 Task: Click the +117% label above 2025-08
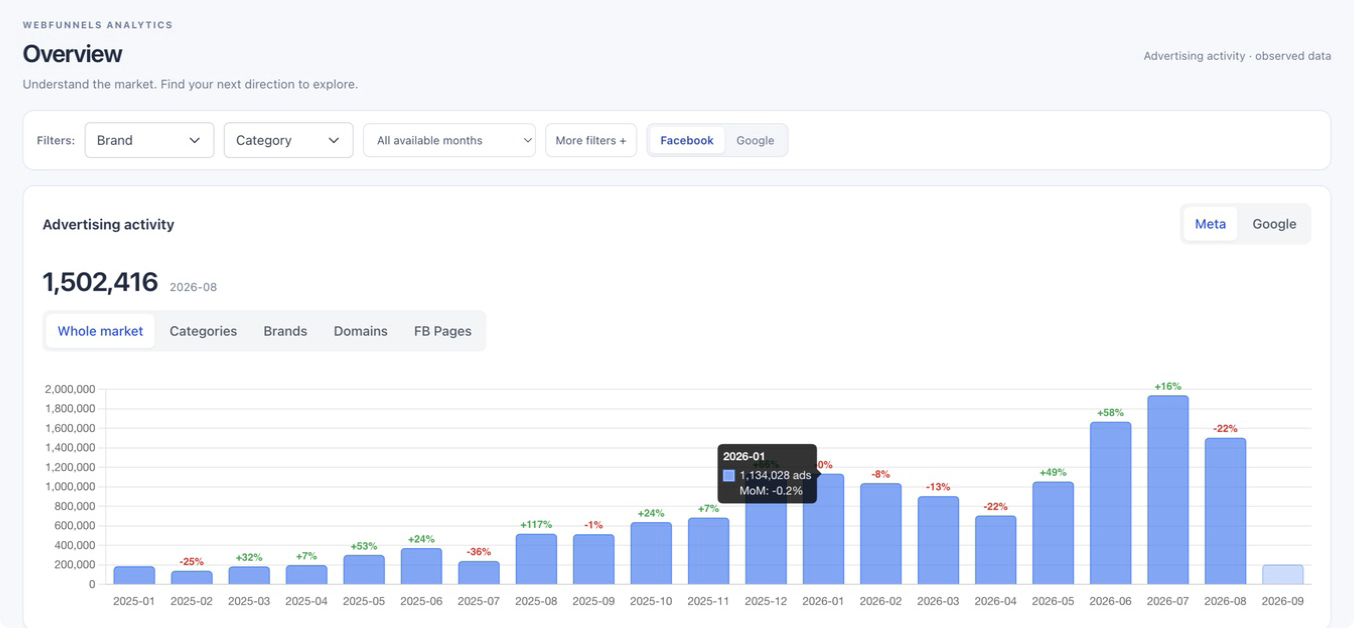click(x=536, y=525)
